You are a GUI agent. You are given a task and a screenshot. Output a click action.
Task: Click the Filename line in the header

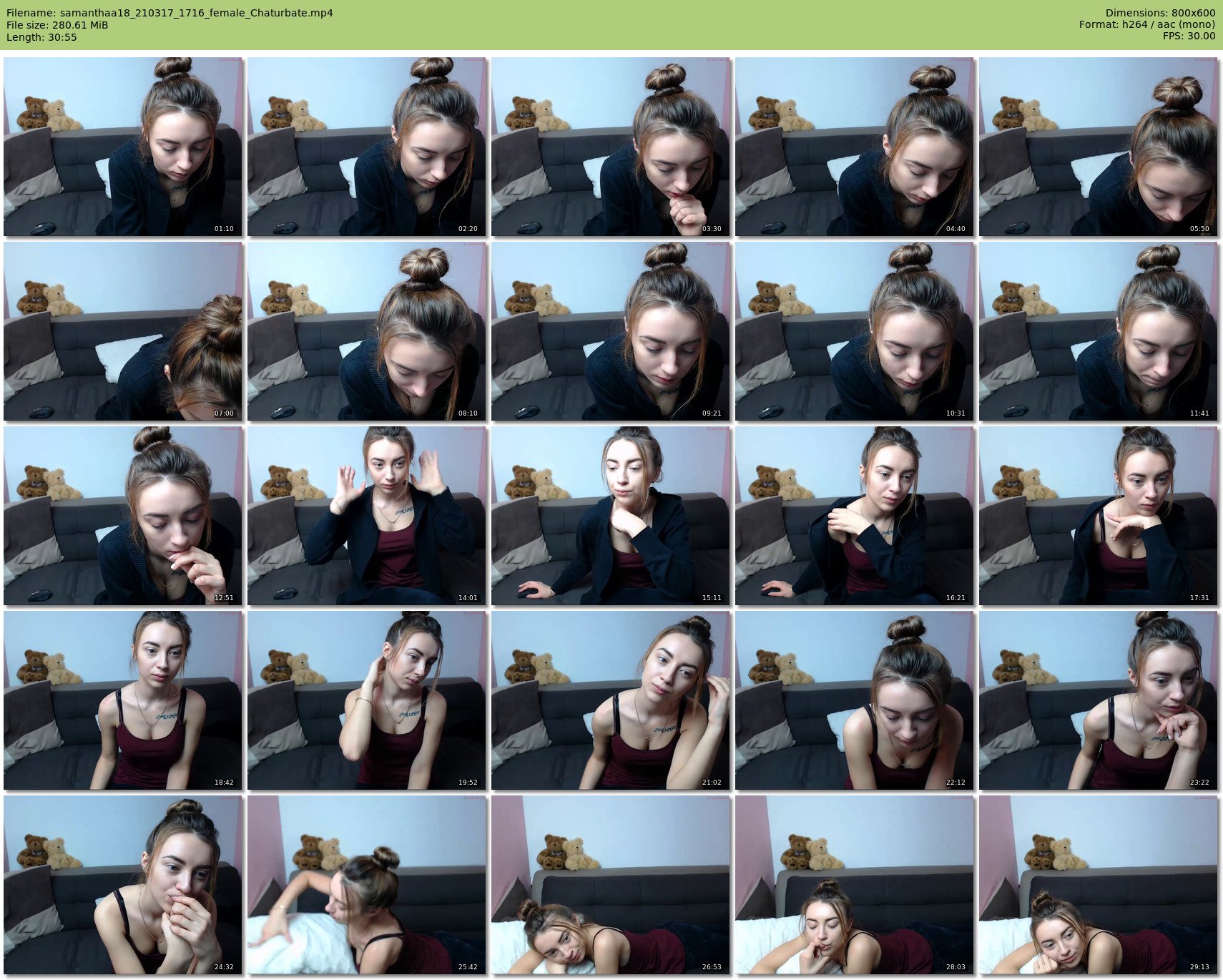(x=170, y=13)
